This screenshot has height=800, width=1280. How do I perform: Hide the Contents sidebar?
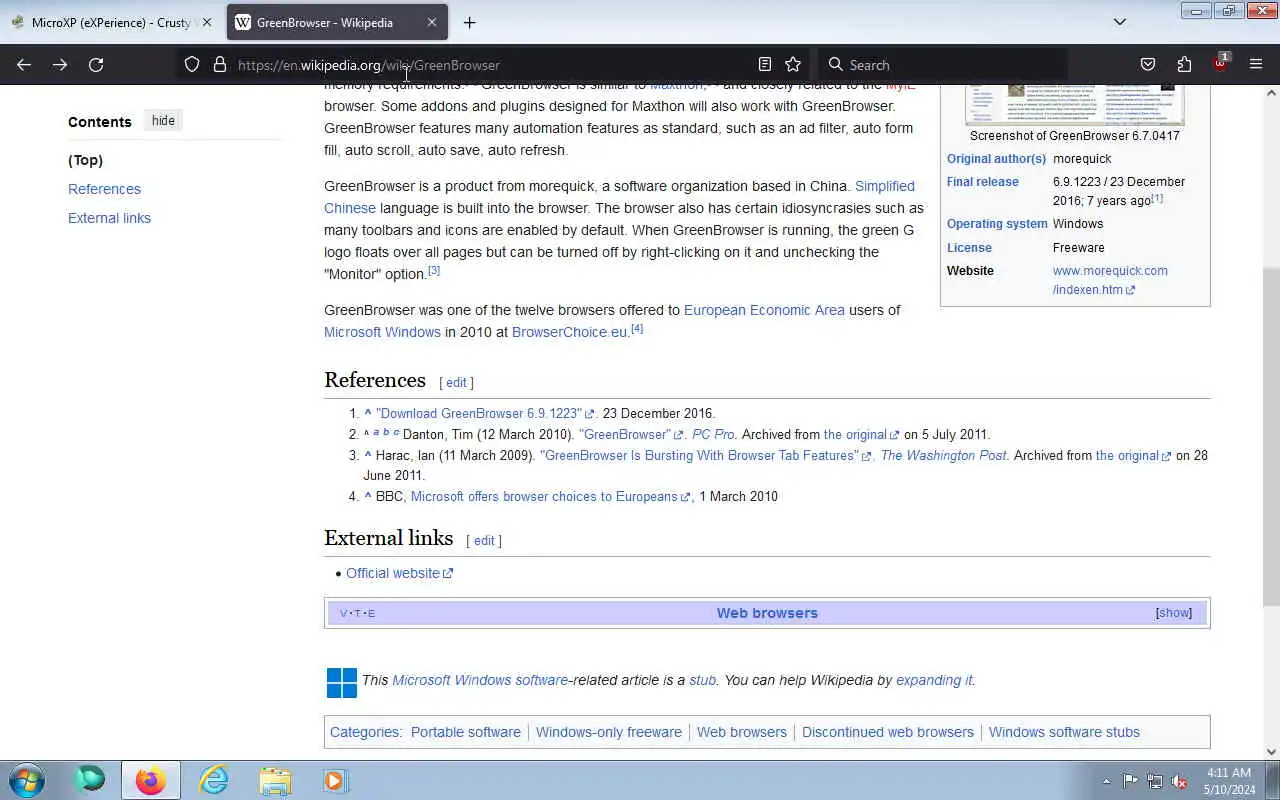pyautogui.click(x=163, y=121)
